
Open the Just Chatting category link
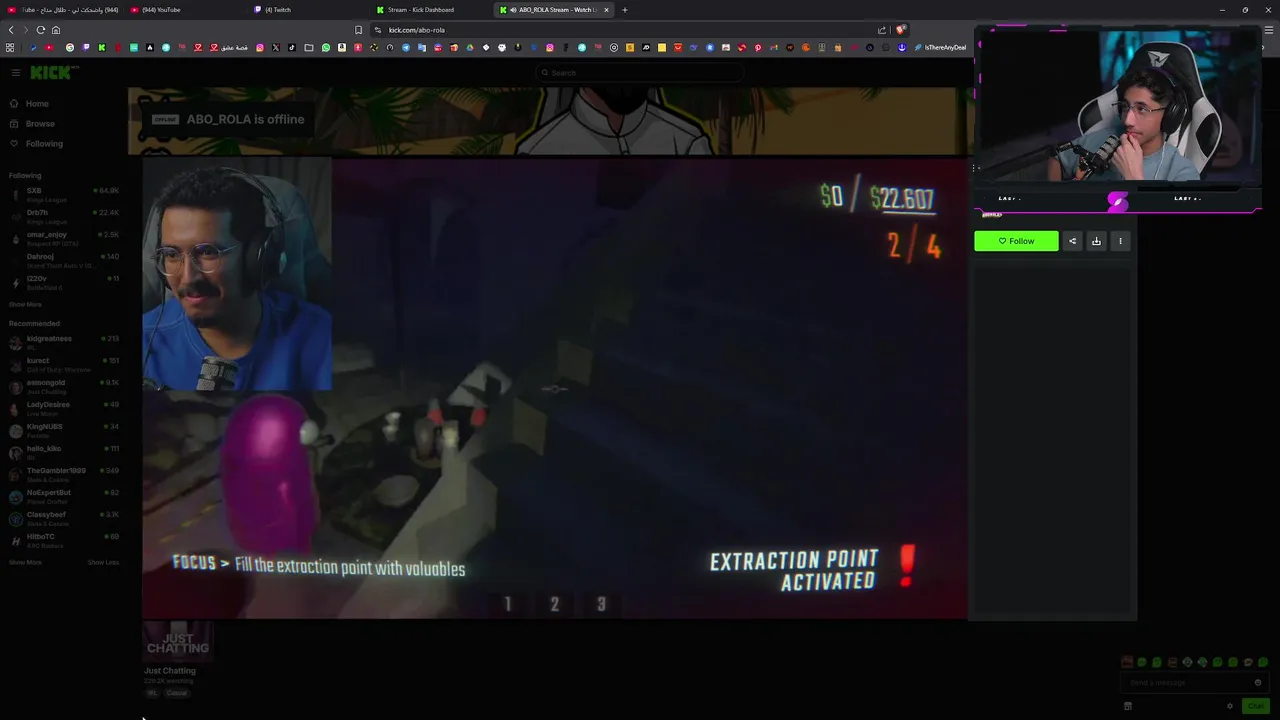[x=170, y=671]
